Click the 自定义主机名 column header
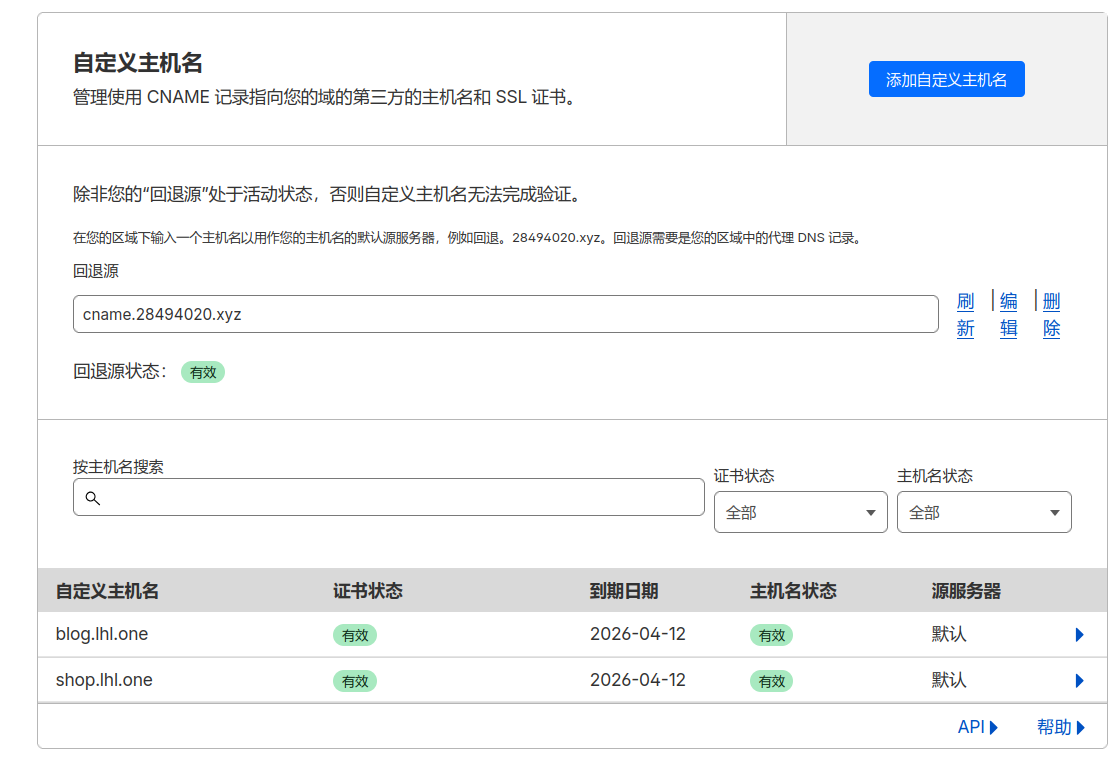1111x759 pixels. pyautogui.click(x=107, y=591)
